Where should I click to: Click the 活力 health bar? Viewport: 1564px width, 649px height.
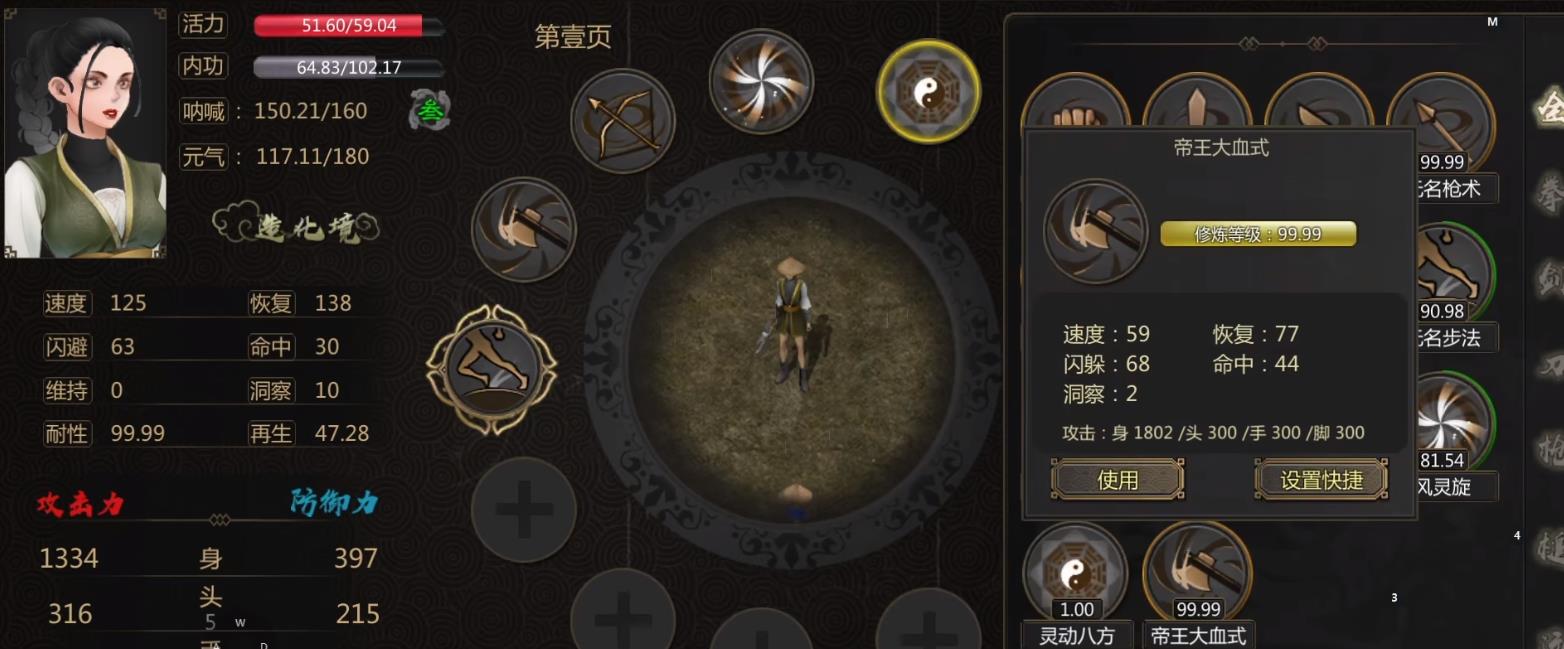pos(349,25)
